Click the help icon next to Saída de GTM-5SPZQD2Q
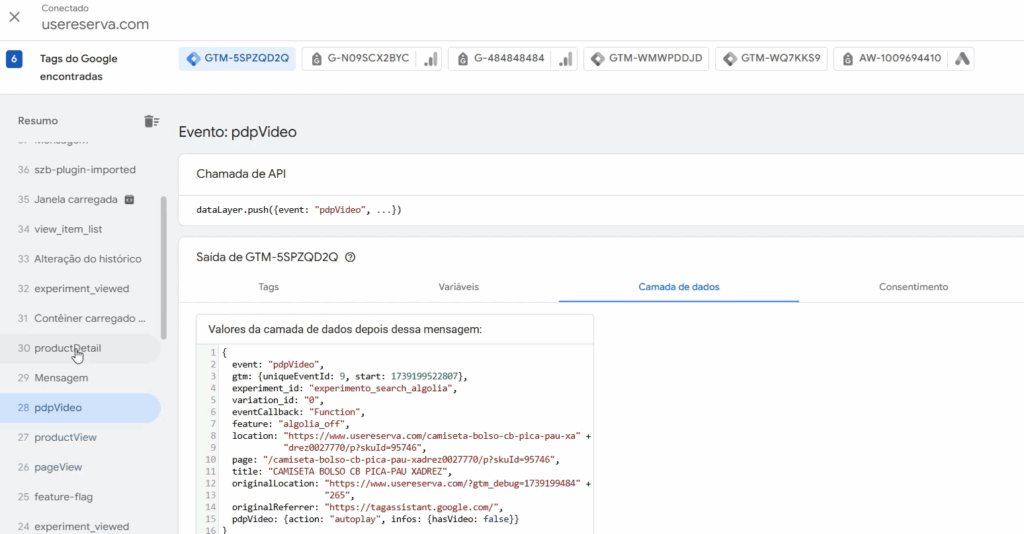1024x534 pixels. (x=350, y=257)
